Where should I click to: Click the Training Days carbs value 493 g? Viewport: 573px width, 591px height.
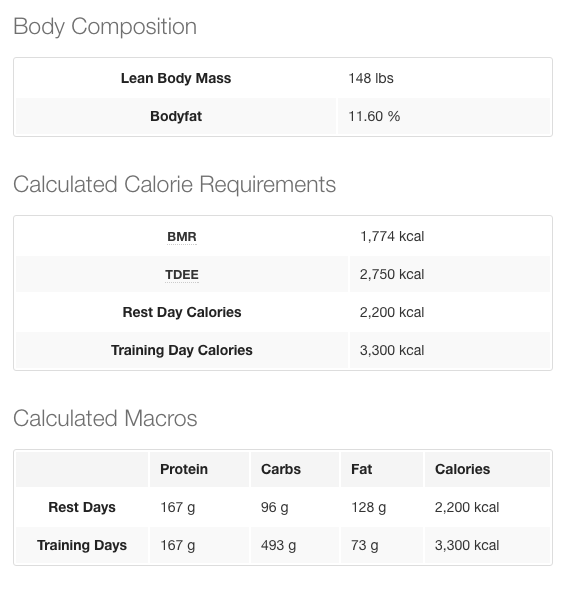coord(278,545)
